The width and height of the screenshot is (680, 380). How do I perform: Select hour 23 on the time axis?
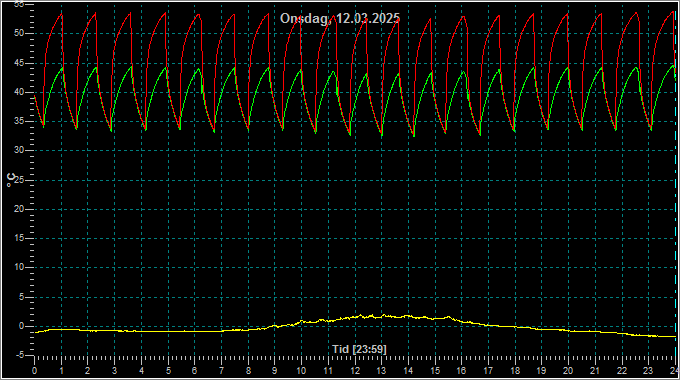tap(648, 371)
